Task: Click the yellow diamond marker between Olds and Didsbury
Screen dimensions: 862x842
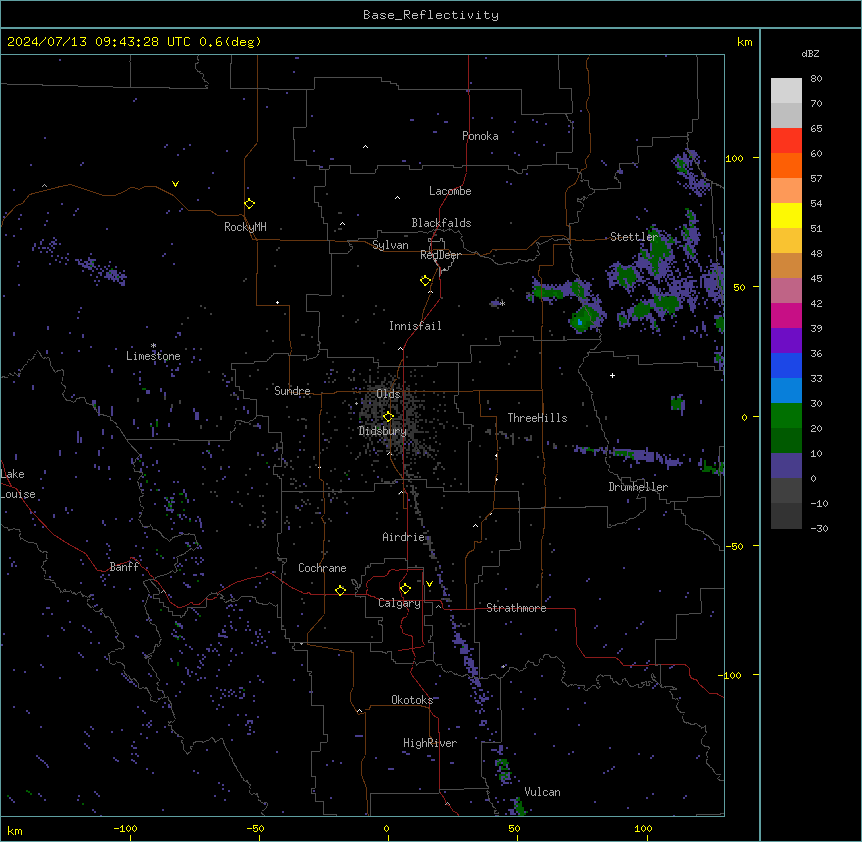Action: 388,416
